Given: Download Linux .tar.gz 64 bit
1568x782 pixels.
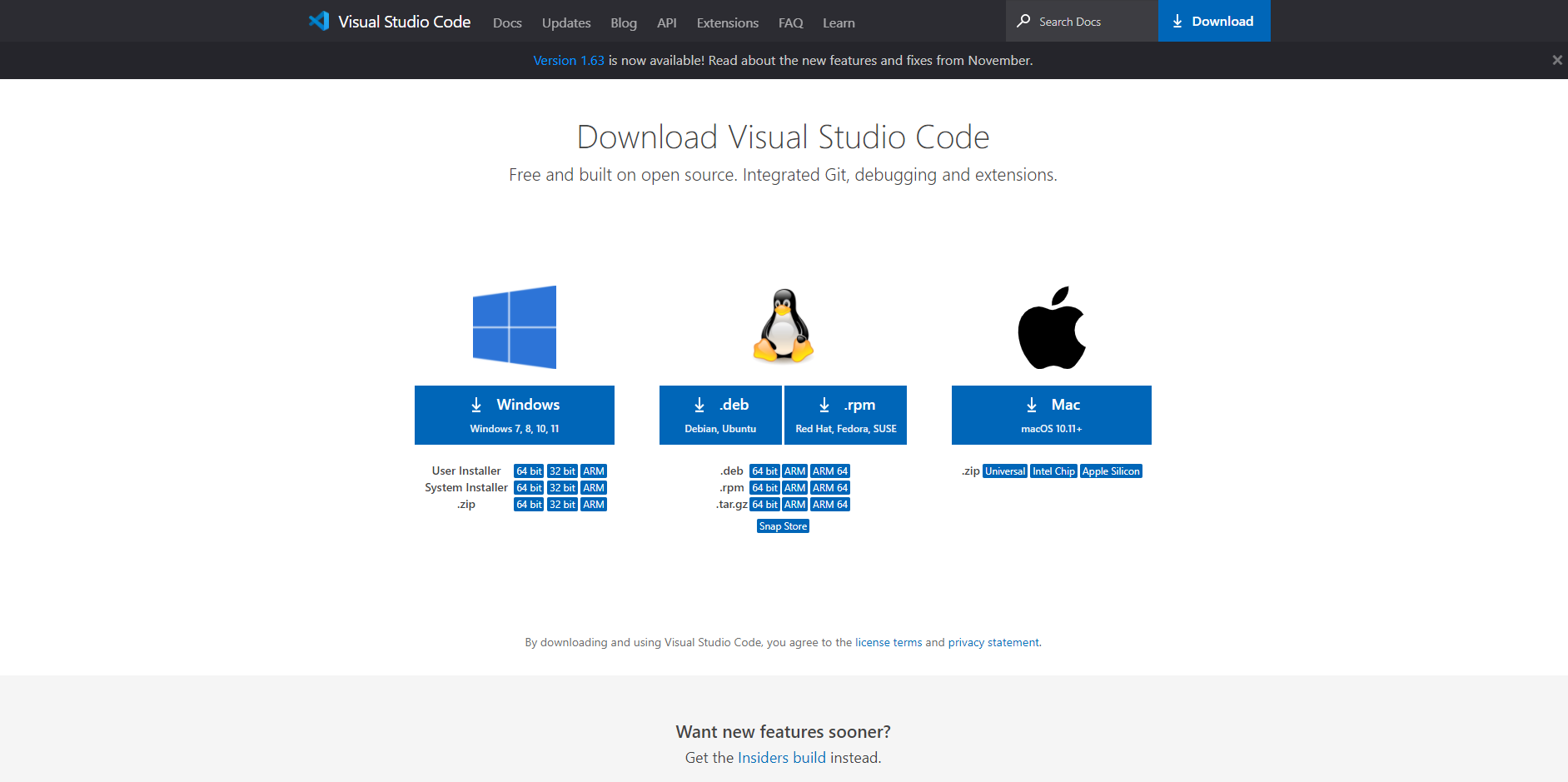Looking at the screenshot, I should tap(764, 505).
